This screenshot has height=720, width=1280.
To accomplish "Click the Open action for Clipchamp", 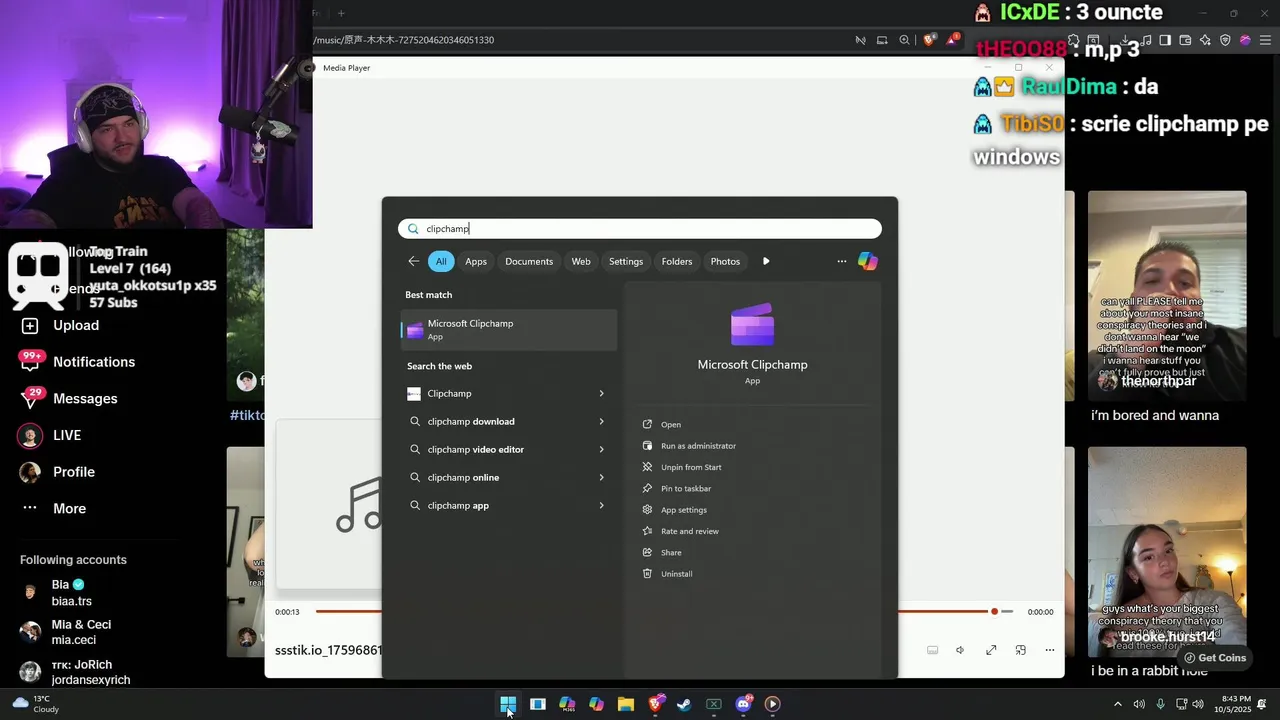I will (670, 424).
